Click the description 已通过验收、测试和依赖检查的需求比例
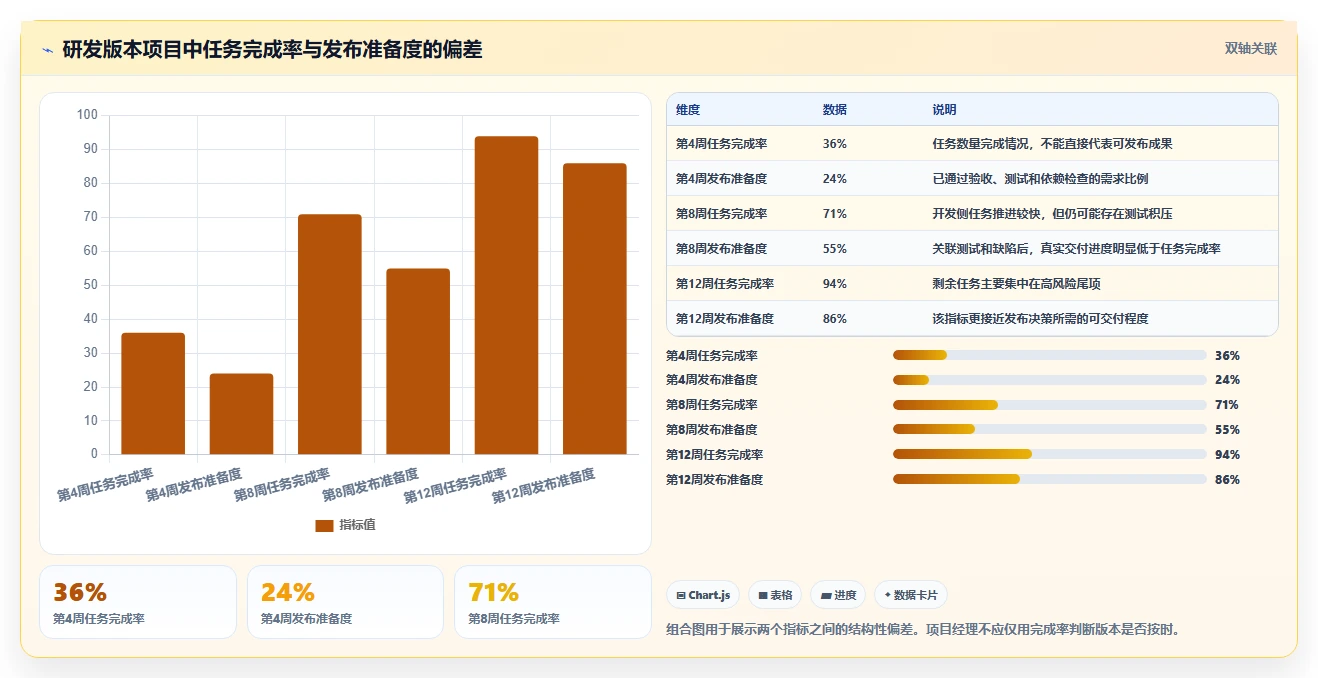 click(1040, 179)
